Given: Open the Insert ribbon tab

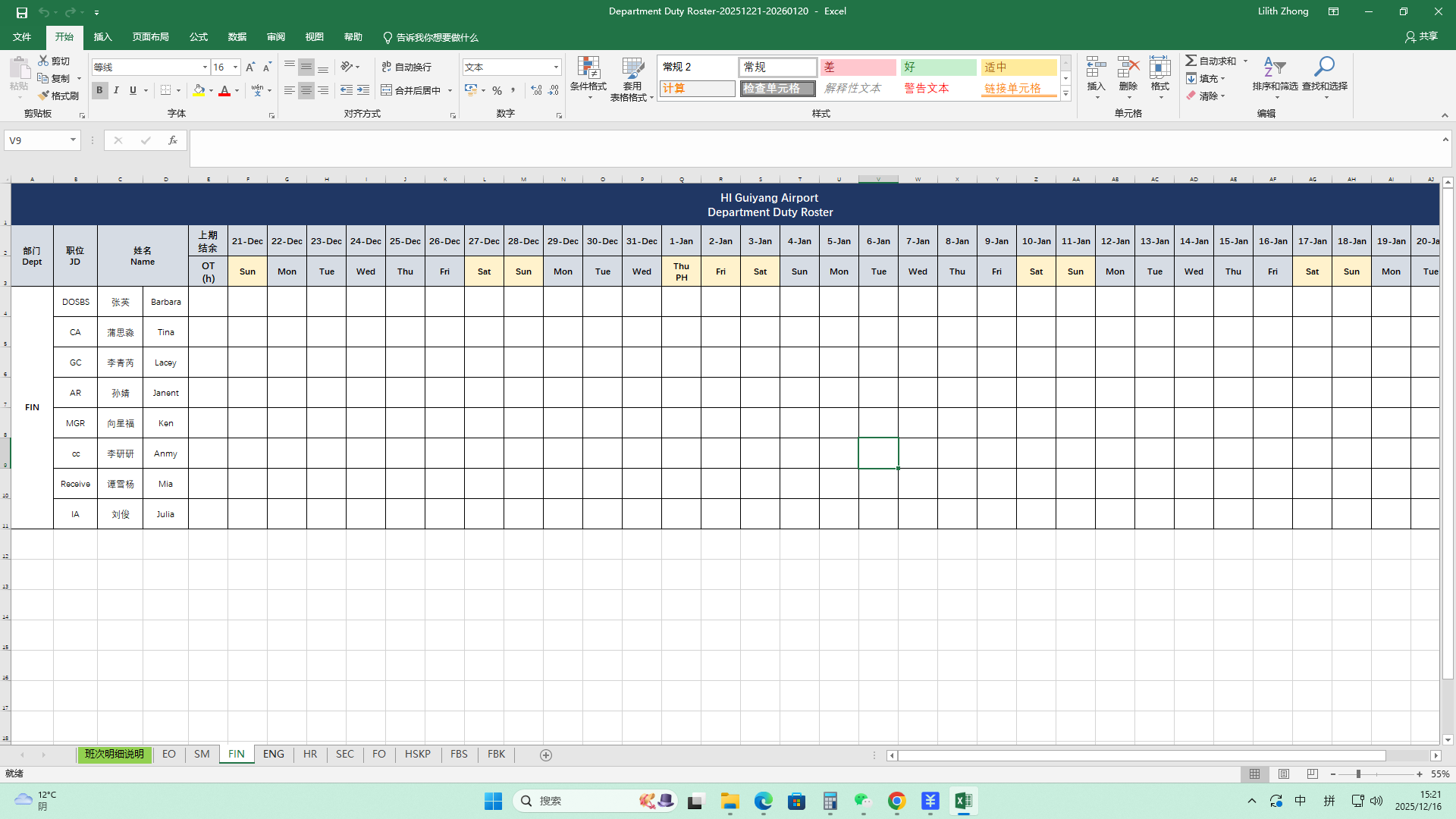Looking at the screenshot, I should pos(102,37).
